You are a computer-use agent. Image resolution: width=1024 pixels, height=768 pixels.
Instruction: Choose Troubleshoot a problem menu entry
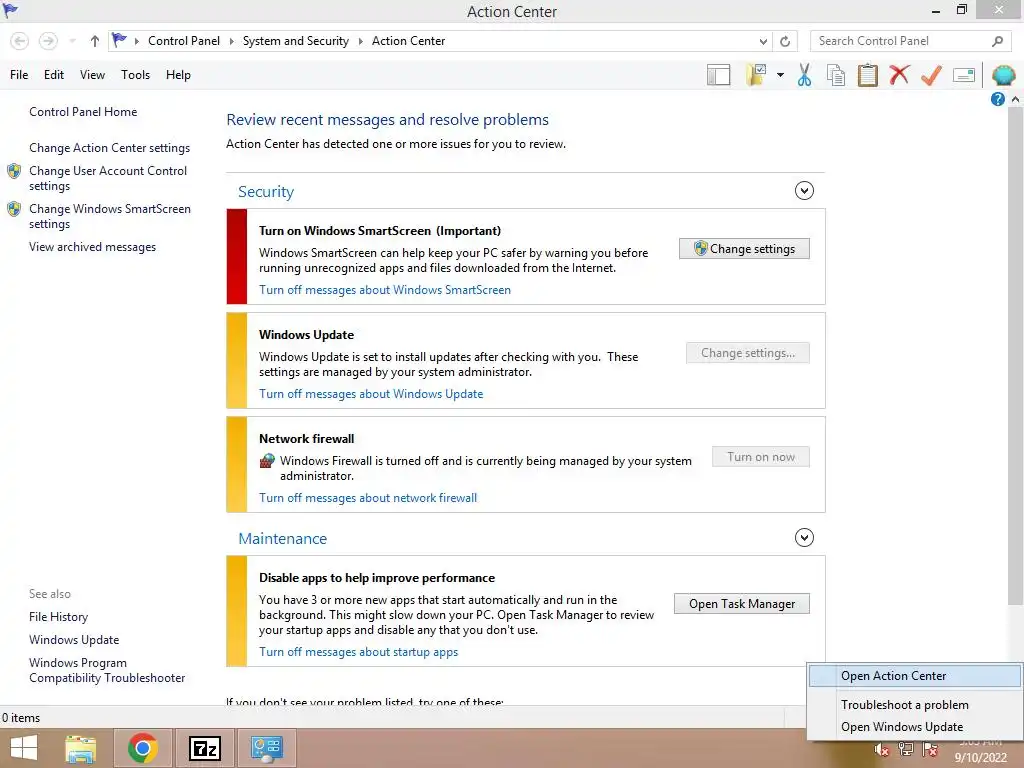pos(914,705)
